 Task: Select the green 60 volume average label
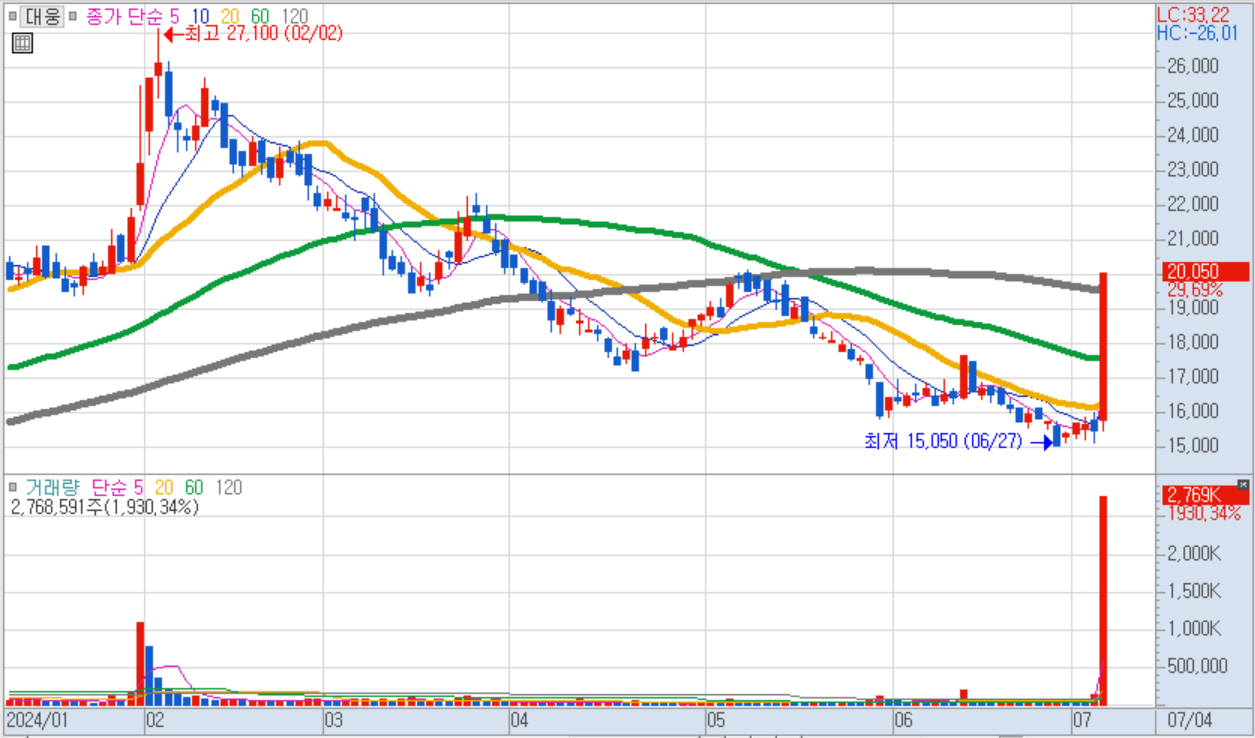pos(194,488)
